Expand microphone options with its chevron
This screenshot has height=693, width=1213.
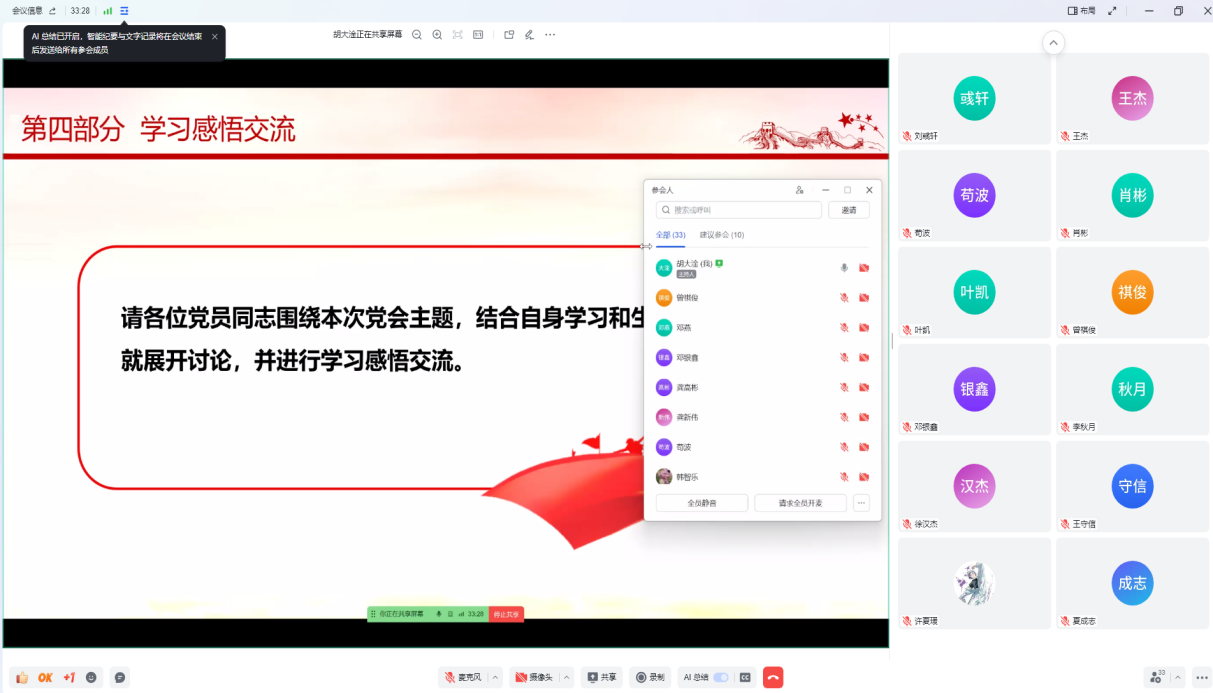[x=494, y=677]
